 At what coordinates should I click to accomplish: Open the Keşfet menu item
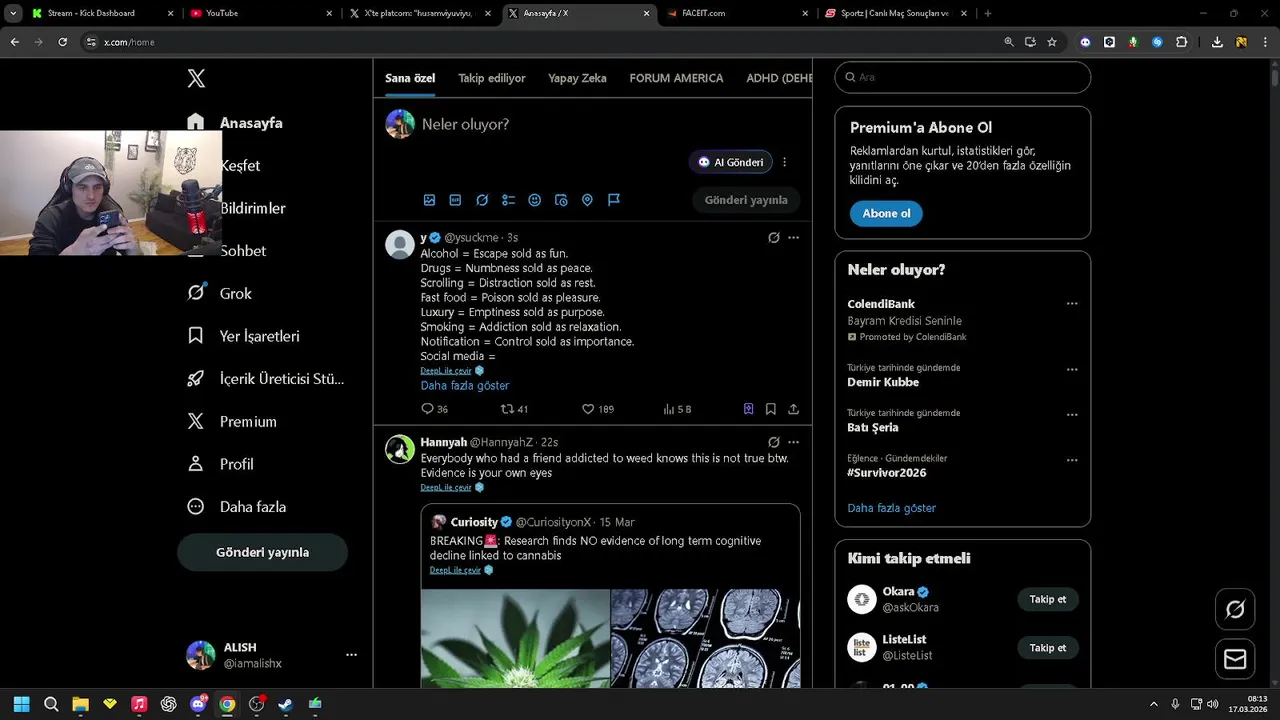(240, 165)
